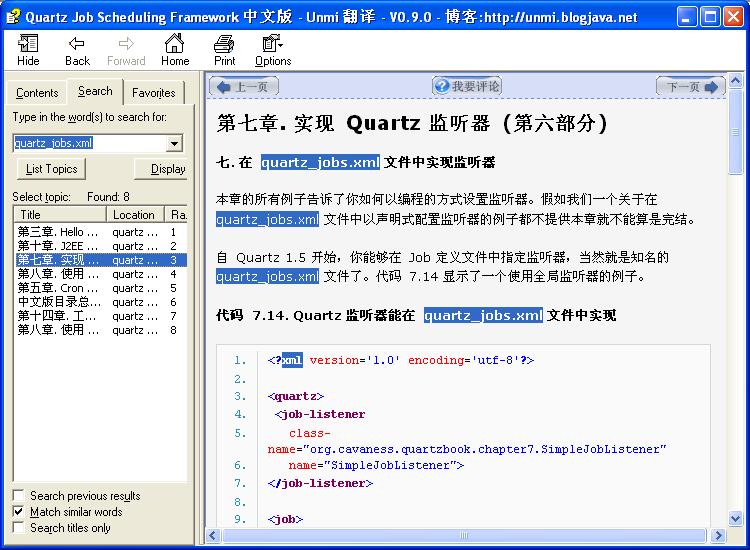
Task: Sort results by Location column header
Action: tap(134, 215)
